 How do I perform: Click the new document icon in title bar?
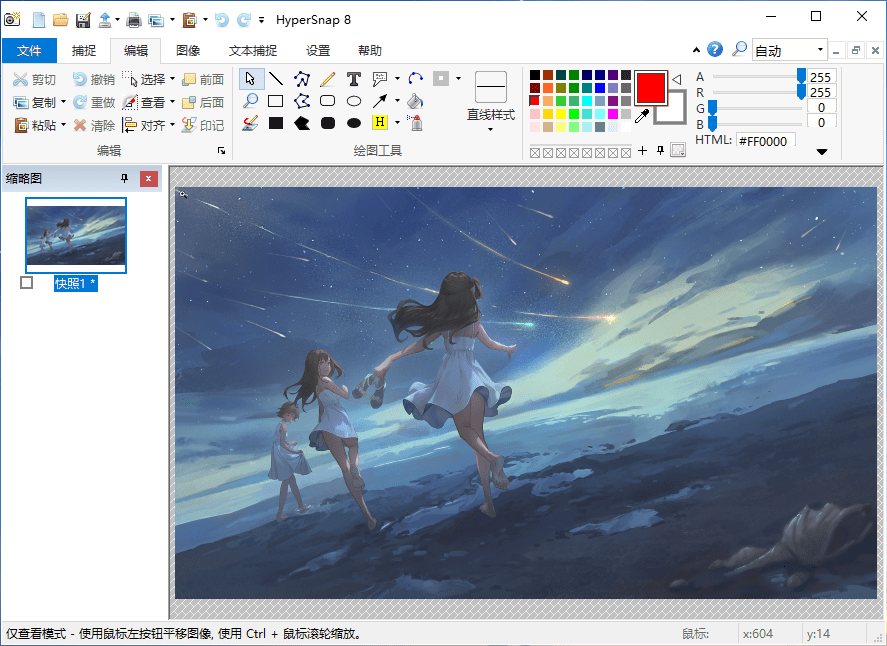[38, 20]
